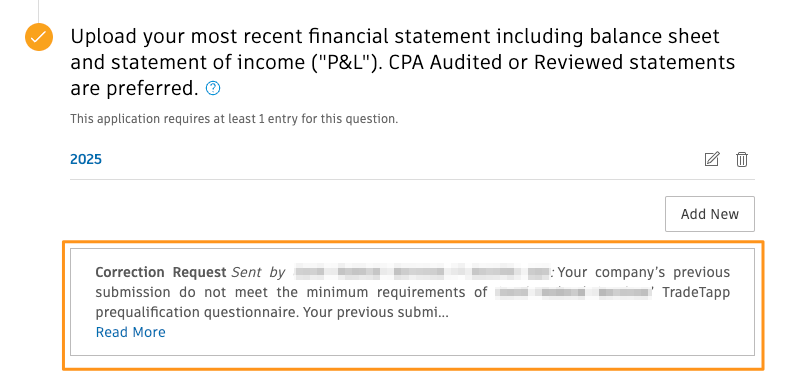This screenshot has height=388, width=803.
Task: Expand the correction request via Read More
Action: (x=131, y=332)
